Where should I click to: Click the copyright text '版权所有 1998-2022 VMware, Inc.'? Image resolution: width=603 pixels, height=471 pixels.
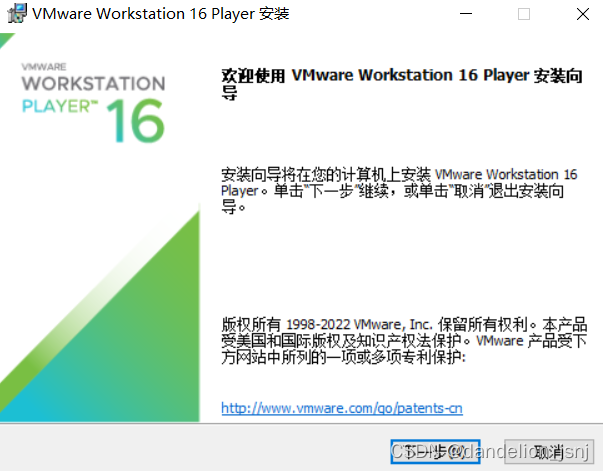click(x=327, y=325)
